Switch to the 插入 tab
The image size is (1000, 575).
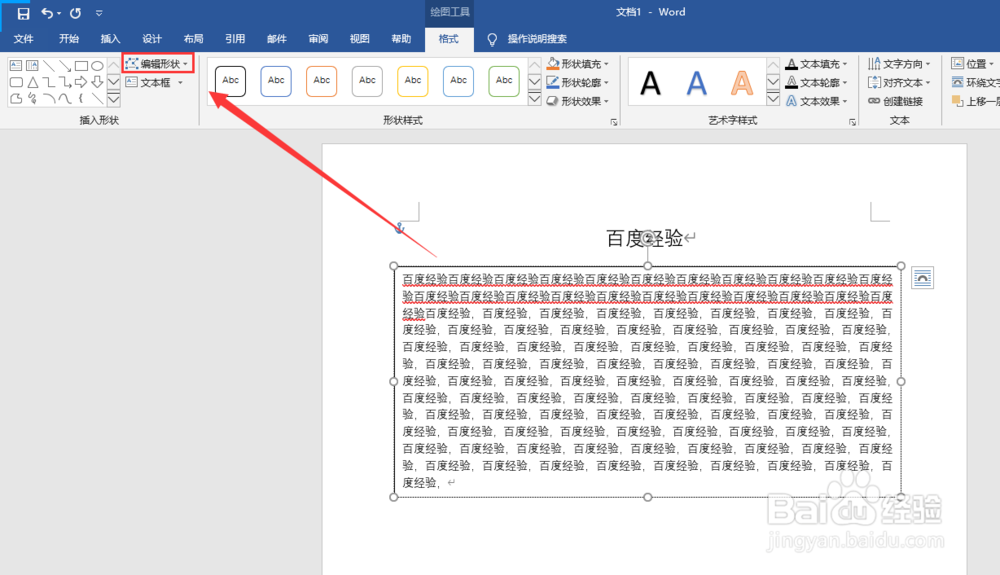(110, 39)
